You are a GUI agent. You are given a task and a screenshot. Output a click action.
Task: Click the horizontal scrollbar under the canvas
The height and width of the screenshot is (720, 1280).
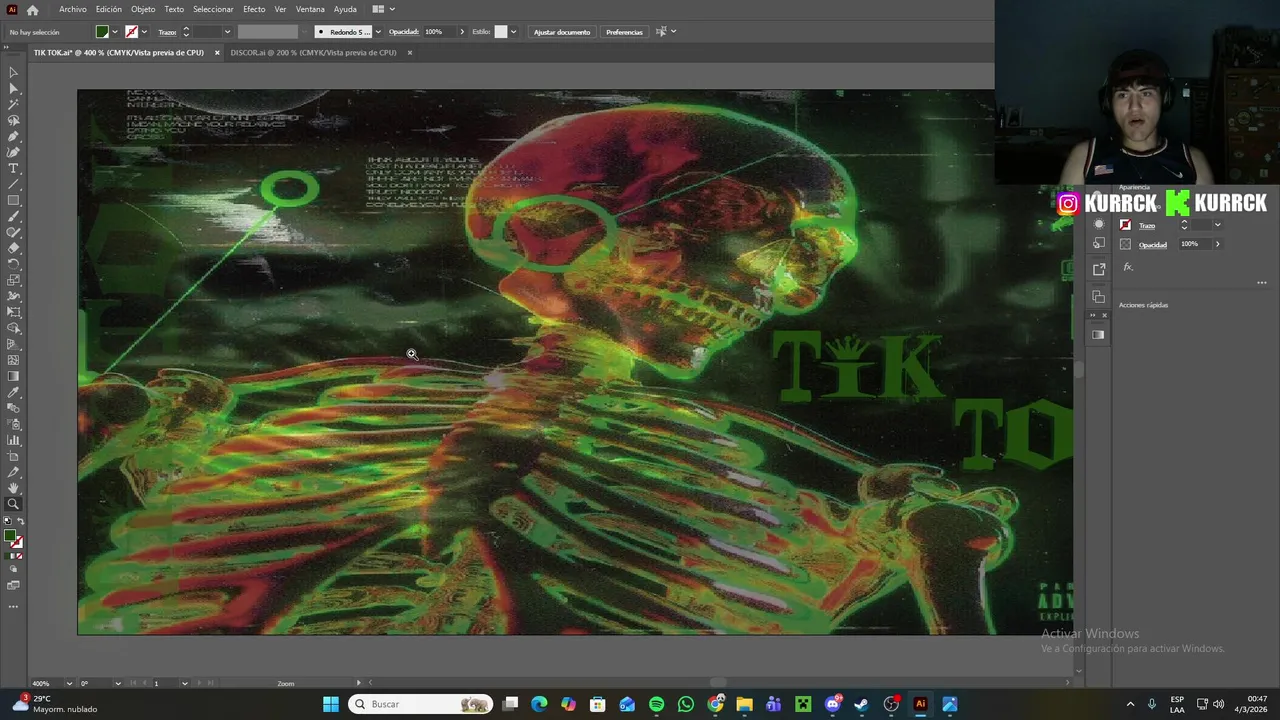click(717, 683)
